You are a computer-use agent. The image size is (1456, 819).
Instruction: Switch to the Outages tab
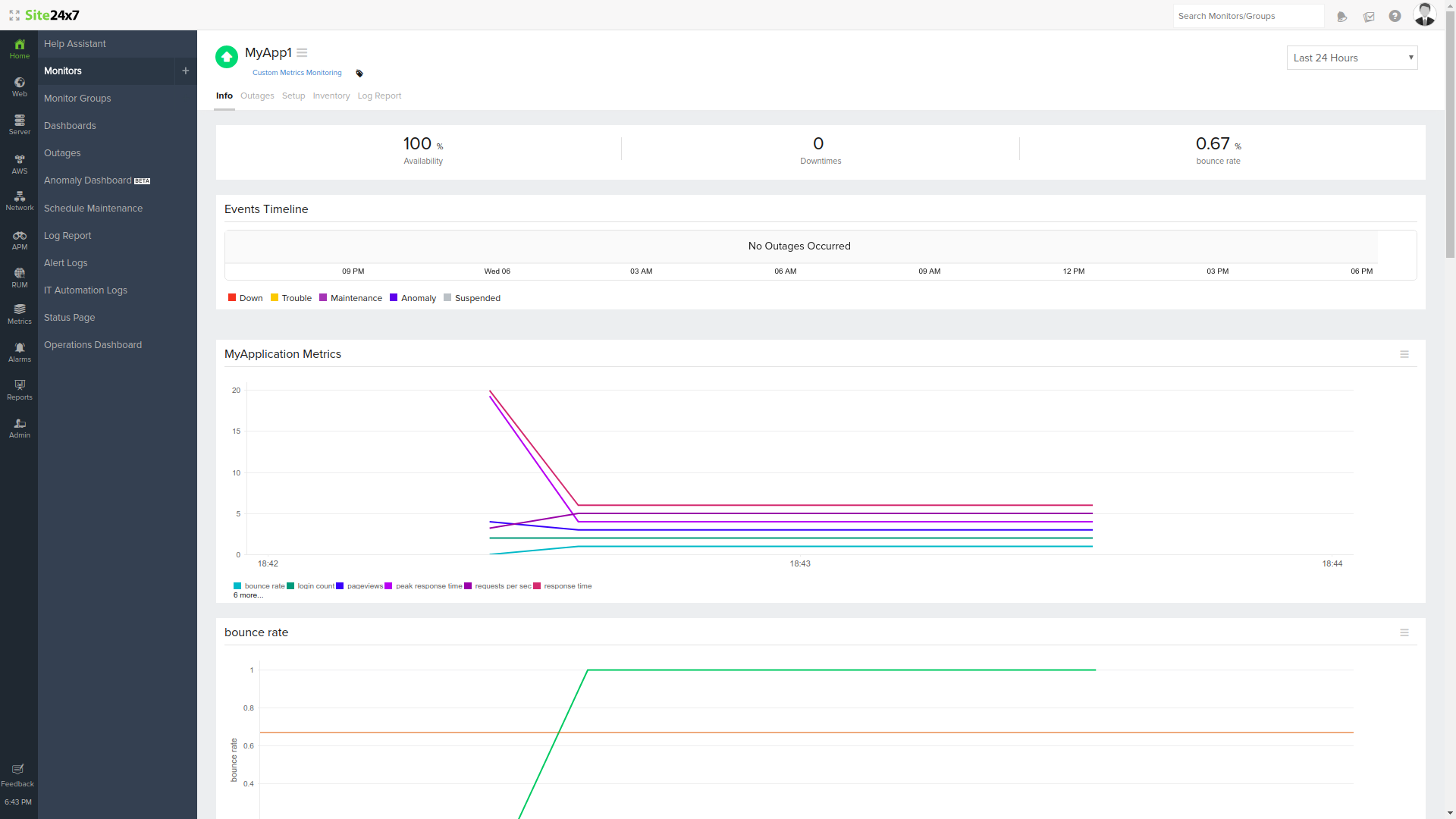[257, 96]
